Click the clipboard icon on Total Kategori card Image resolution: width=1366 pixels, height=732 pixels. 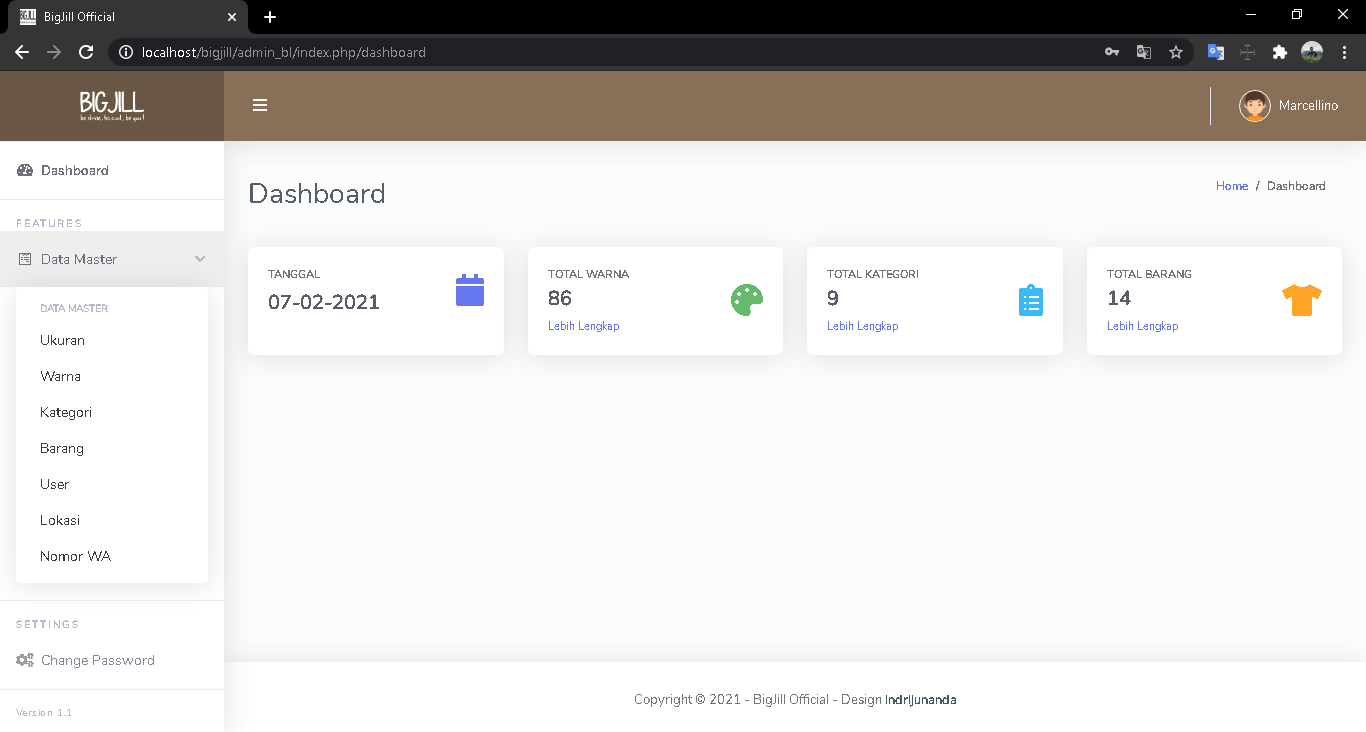pyautogui.click(x=1031, y=301)
